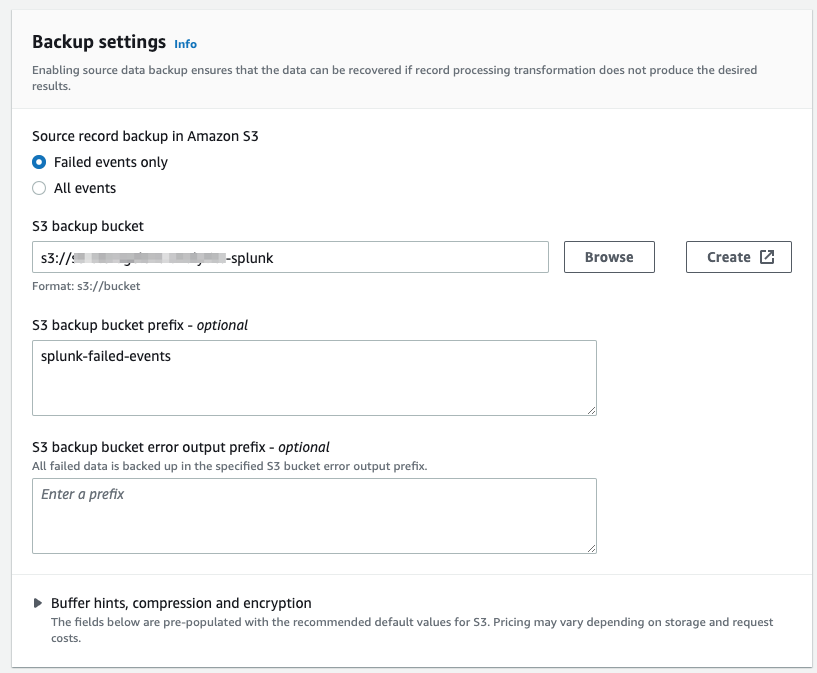Expand the Buffer hints section triangle
817x673 pixels.
click(x=38, y=603)
